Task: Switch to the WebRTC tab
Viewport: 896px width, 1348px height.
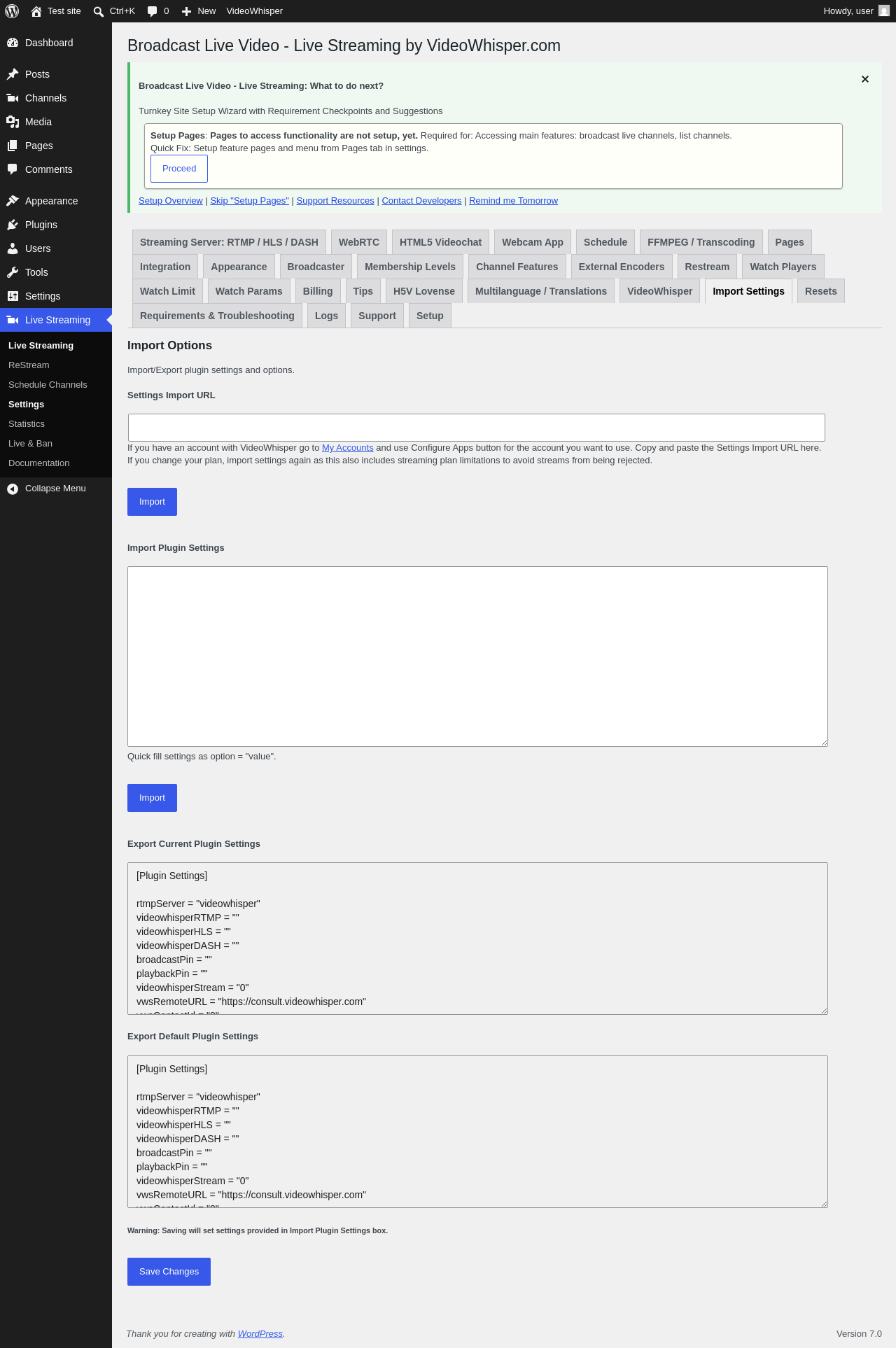Action: click(x=359, y=242)
